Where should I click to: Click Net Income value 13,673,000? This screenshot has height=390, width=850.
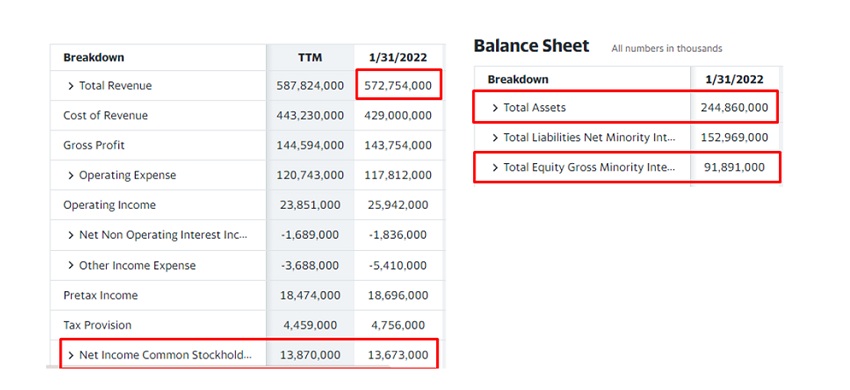(x=398, y=355)
